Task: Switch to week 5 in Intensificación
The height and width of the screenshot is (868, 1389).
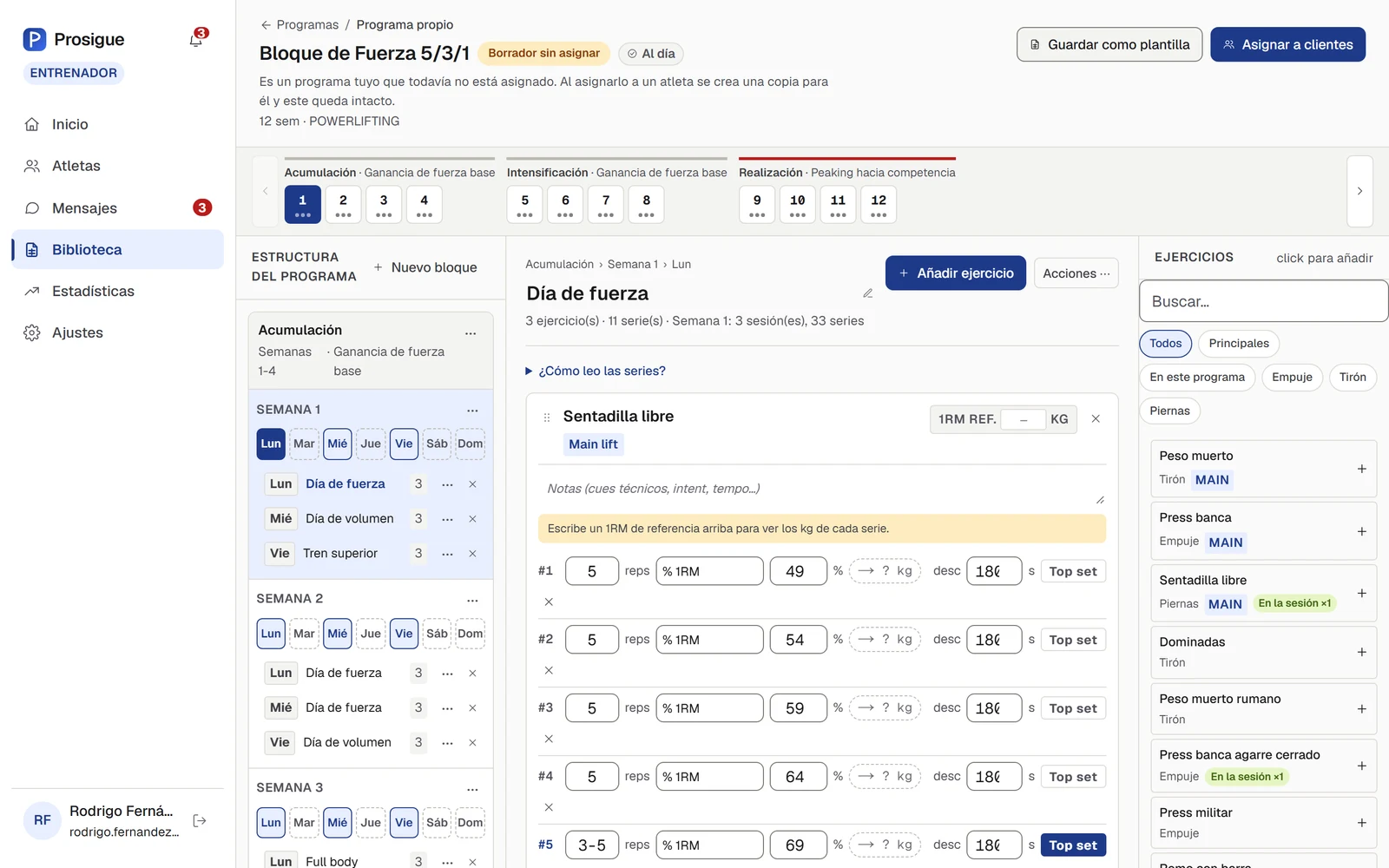Action: 525,204
